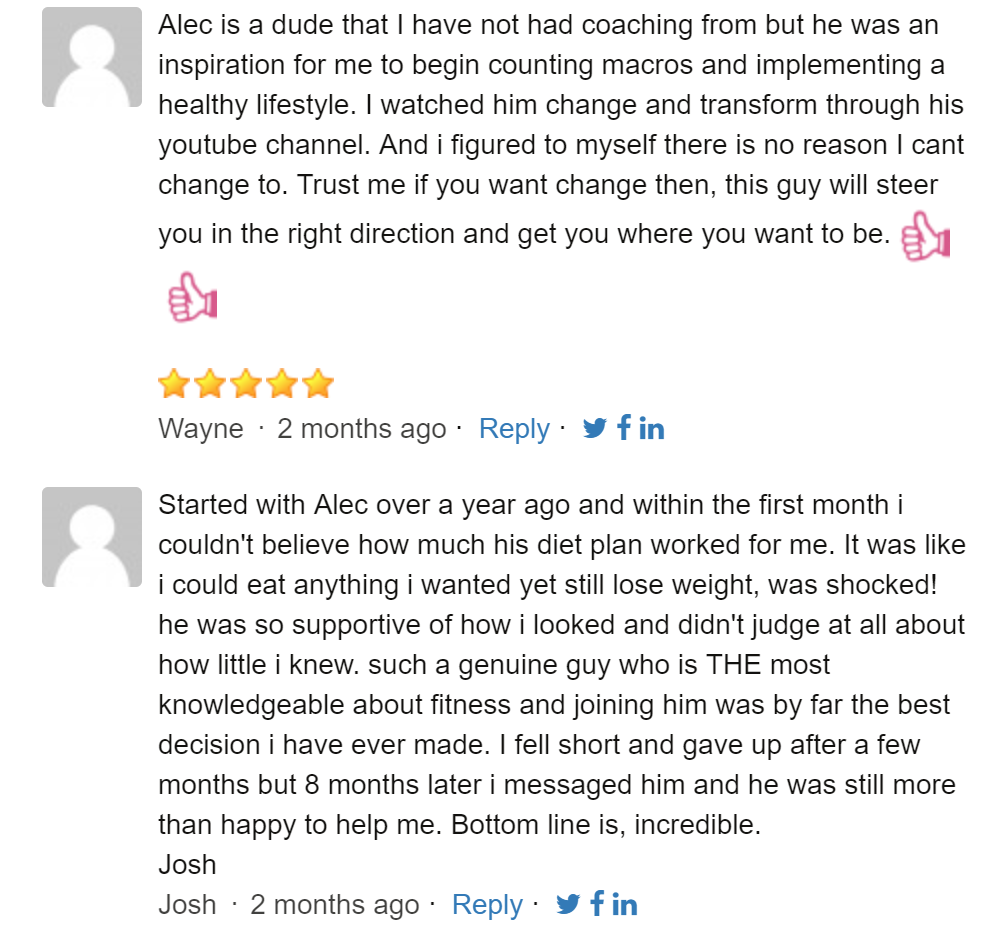The image size is (995, 944).
Task: Click Wayne's profile avatar
Action: pos(92,57)
